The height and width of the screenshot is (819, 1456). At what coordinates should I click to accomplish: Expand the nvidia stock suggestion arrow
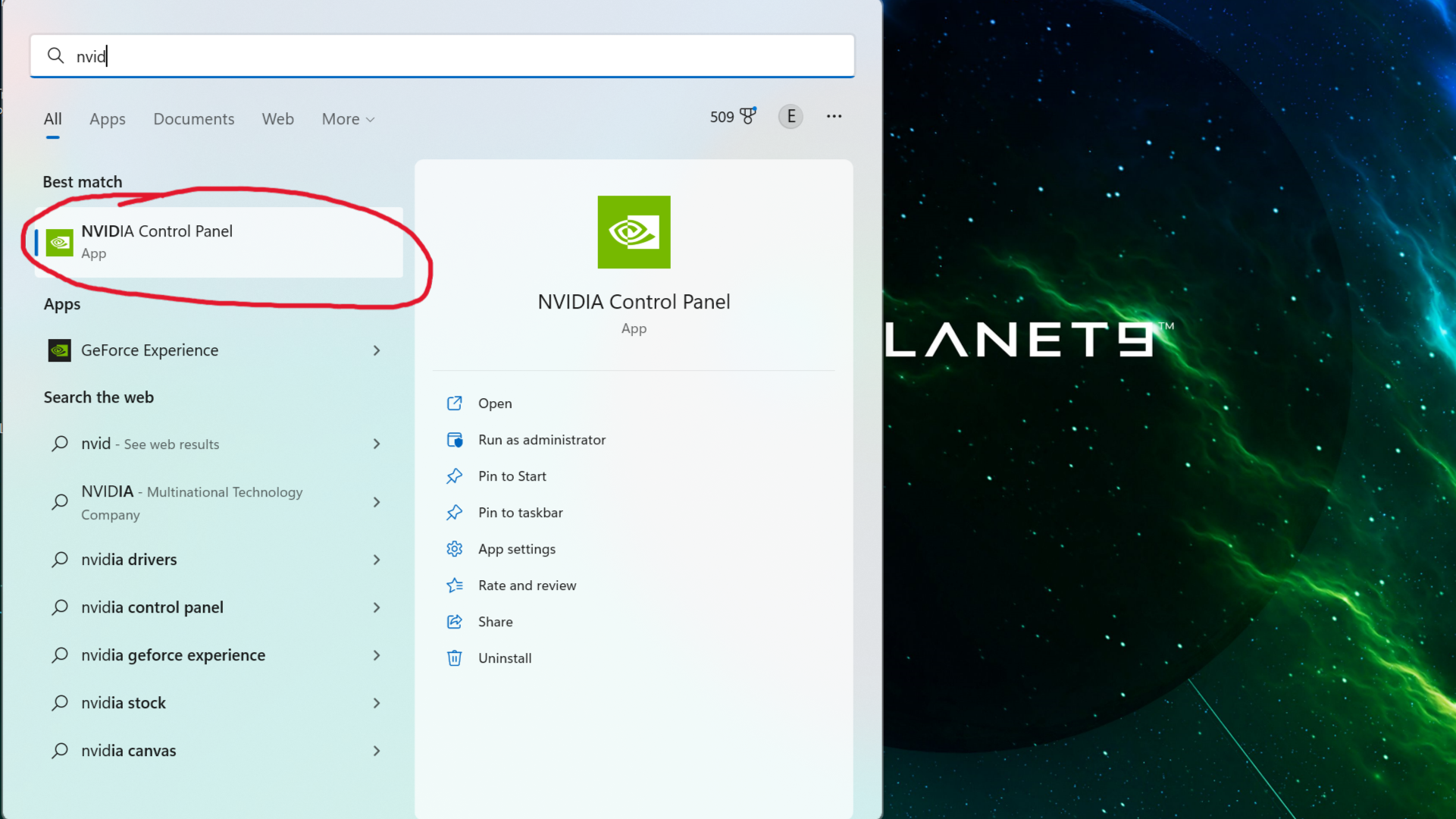[377, 703]
